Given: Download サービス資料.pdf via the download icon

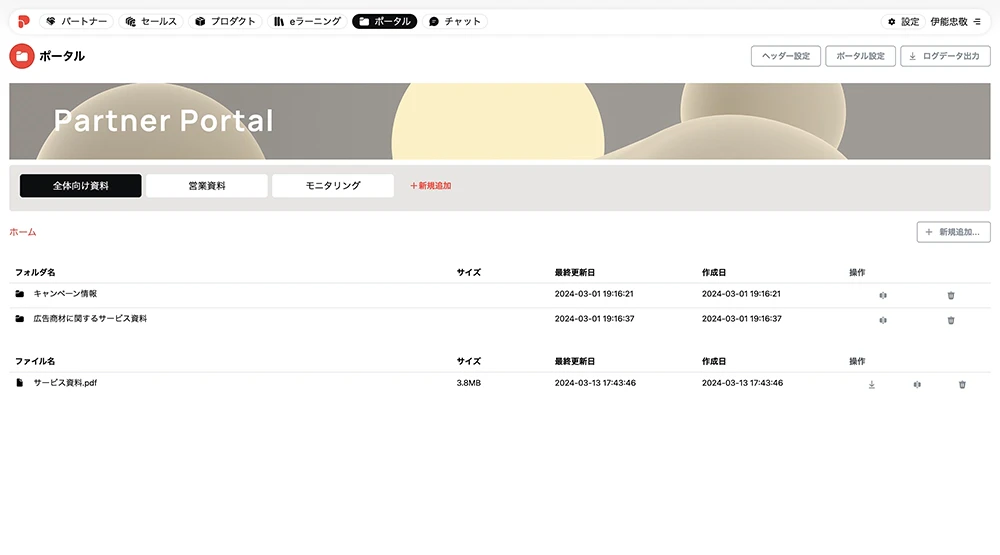Looking at the screenshot, I should (872, 385).
